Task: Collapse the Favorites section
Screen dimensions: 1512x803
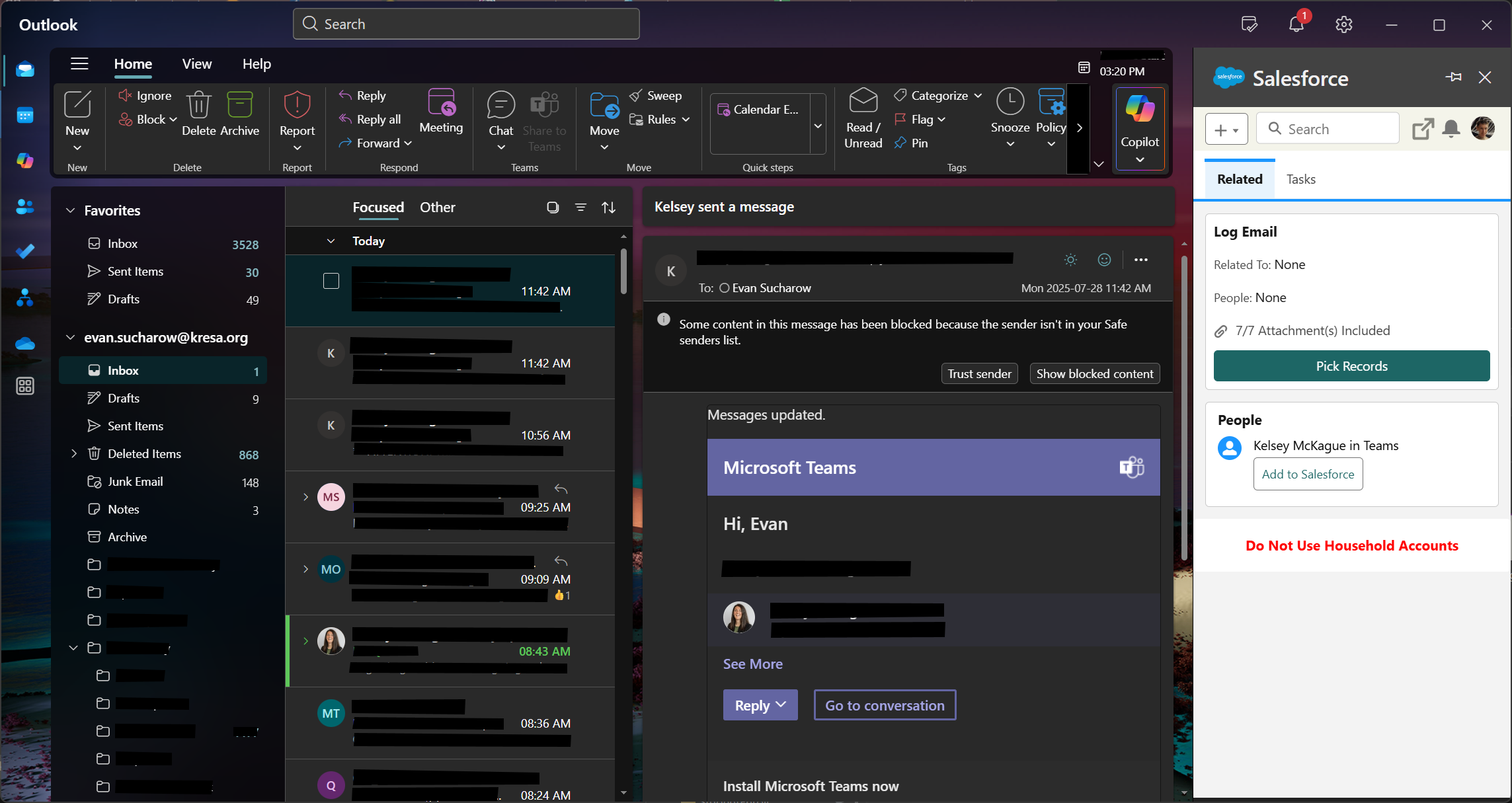Action: click(x=71, y=210)
